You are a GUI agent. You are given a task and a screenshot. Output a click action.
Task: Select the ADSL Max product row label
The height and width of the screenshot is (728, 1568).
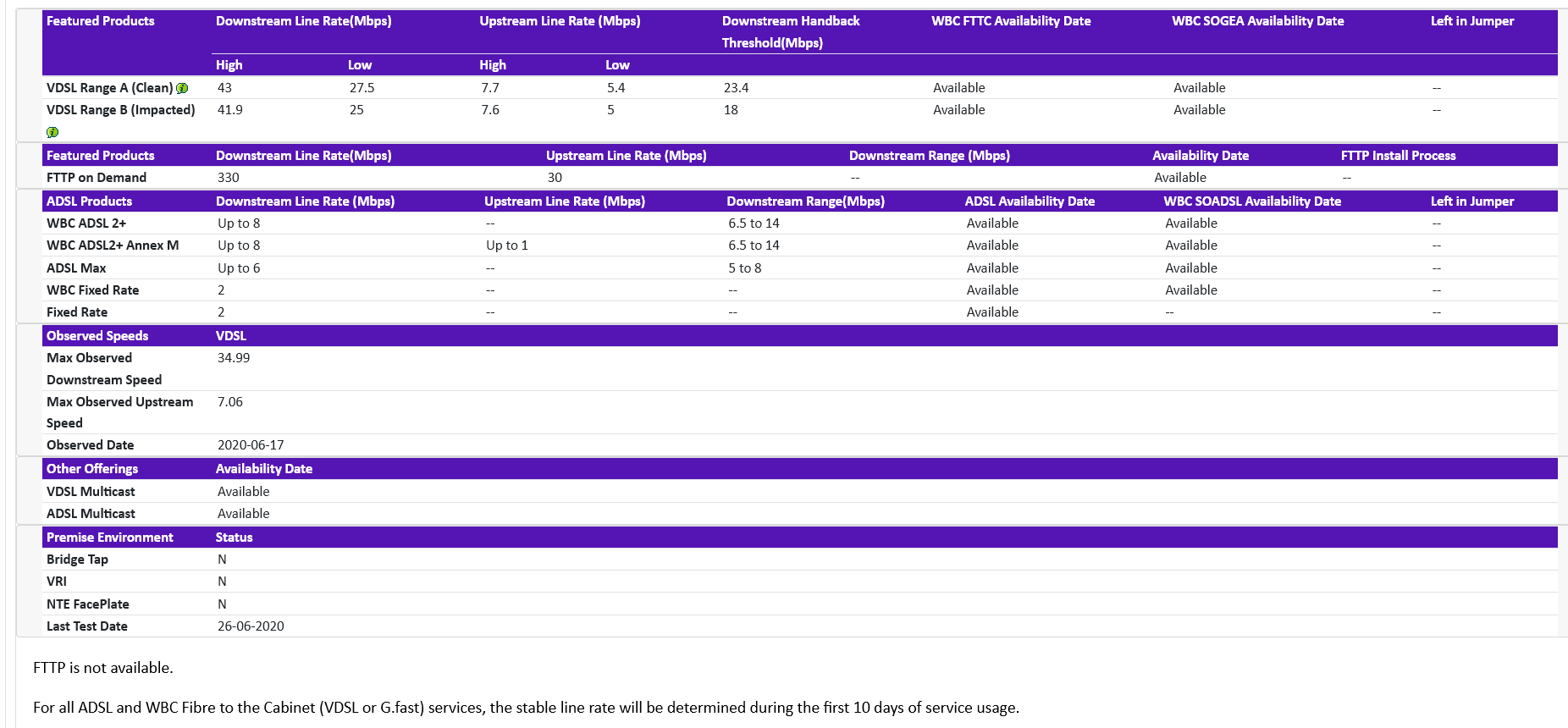pos(76,268)
